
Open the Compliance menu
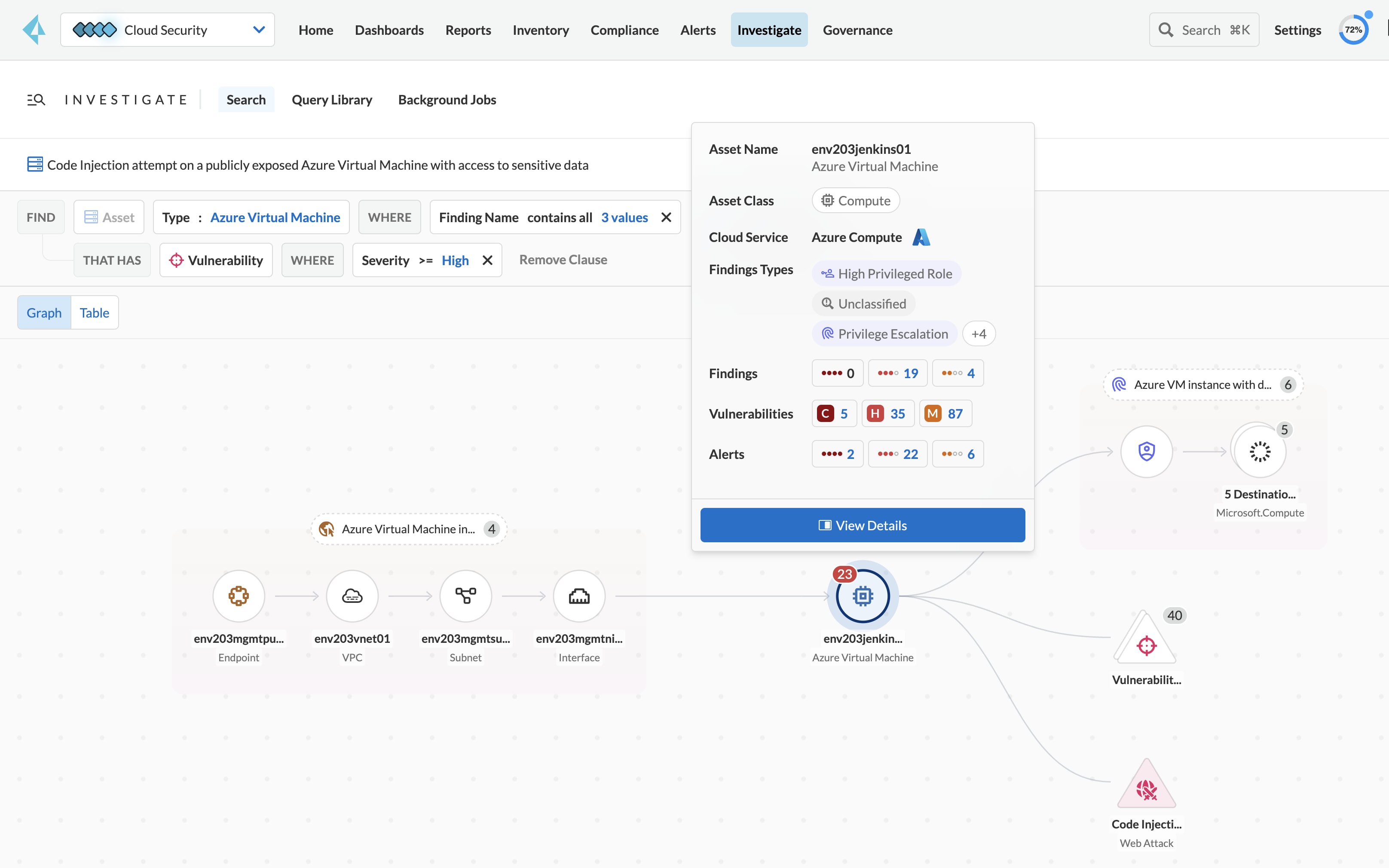click(624, 30)
